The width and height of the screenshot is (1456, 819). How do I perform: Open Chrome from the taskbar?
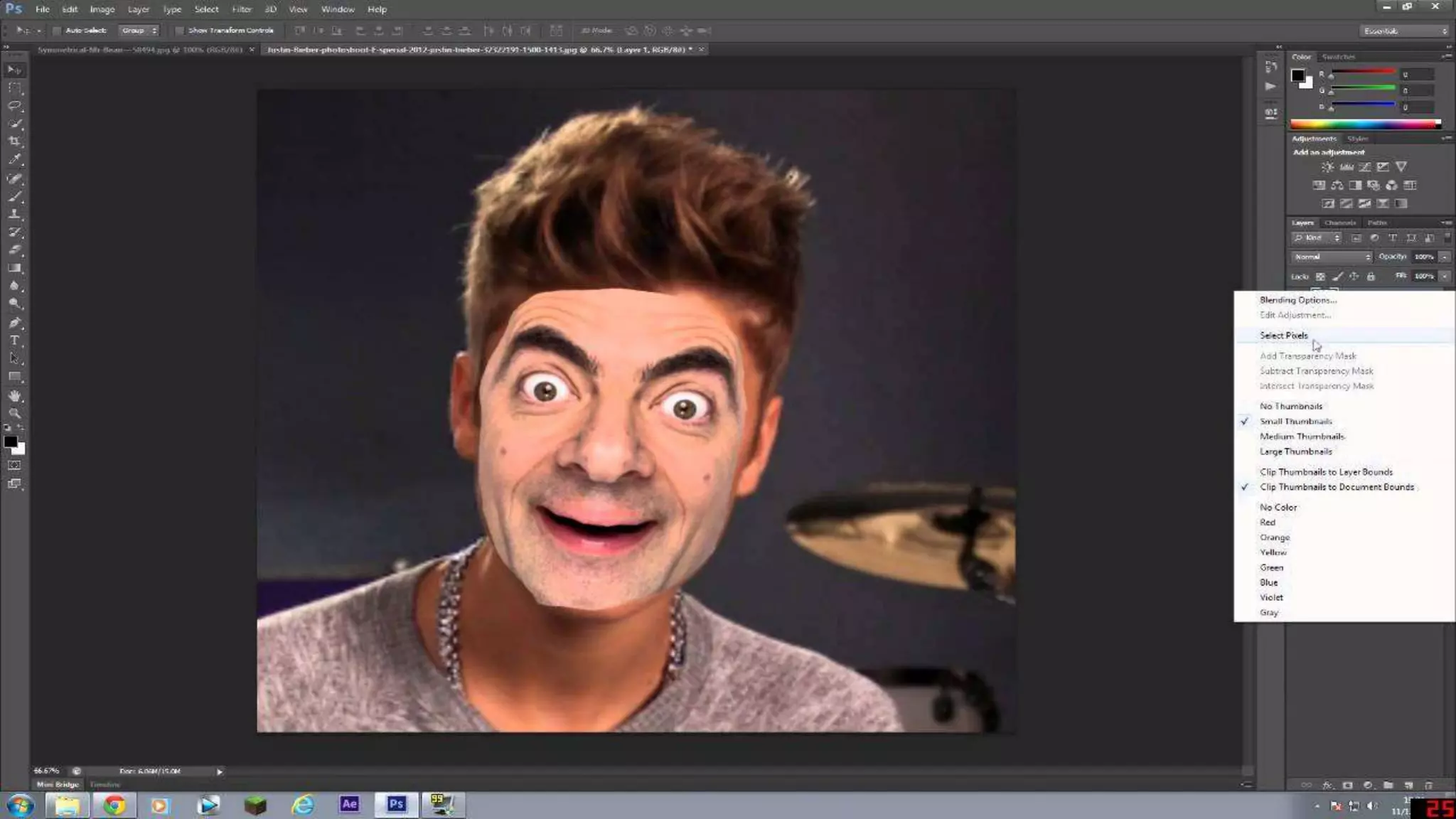pos(114,805)
